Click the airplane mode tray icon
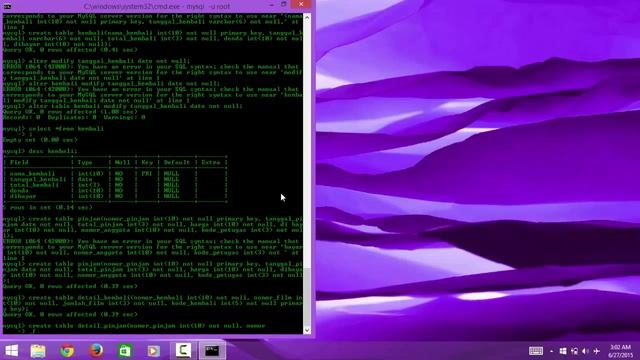The height and width of the screenshot is (360, 640). click(x=597, y=351)
